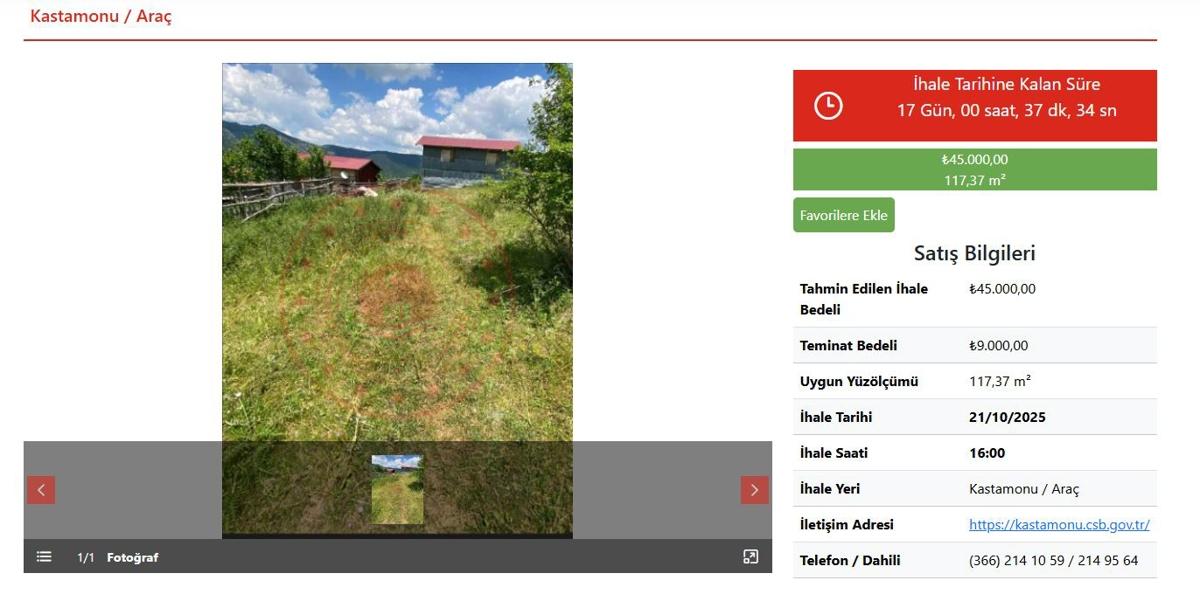Open the photo list menu icon

(44, 557)
